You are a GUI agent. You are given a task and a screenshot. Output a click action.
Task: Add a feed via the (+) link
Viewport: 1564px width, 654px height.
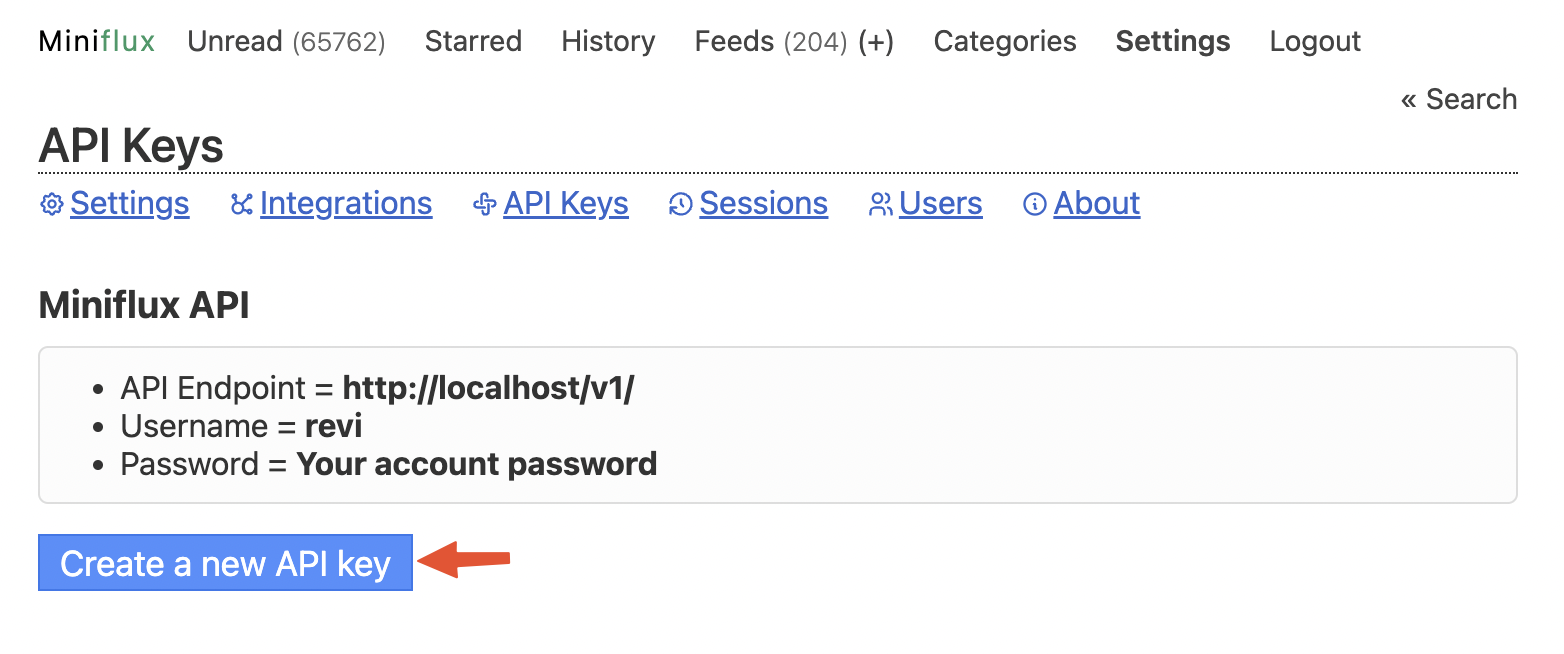[x=876, y=41]
